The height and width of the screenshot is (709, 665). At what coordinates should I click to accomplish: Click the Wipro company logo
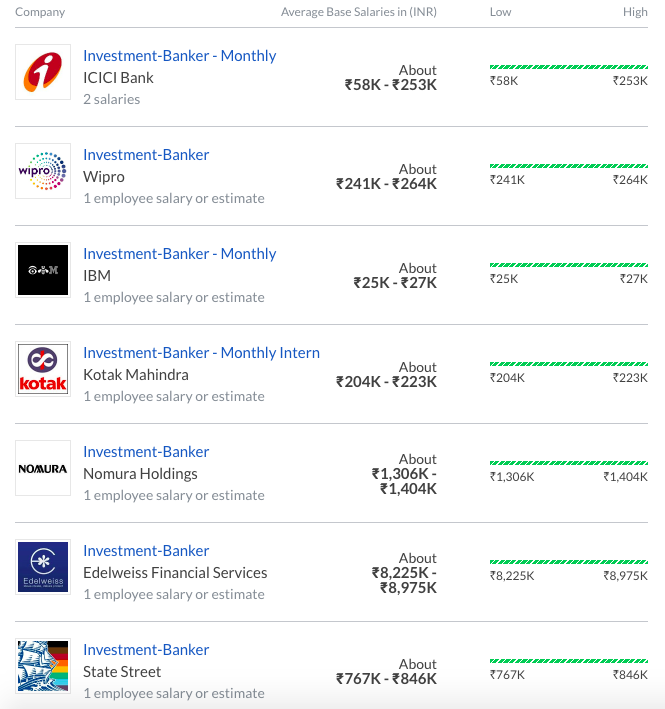(x=43, y=171)
